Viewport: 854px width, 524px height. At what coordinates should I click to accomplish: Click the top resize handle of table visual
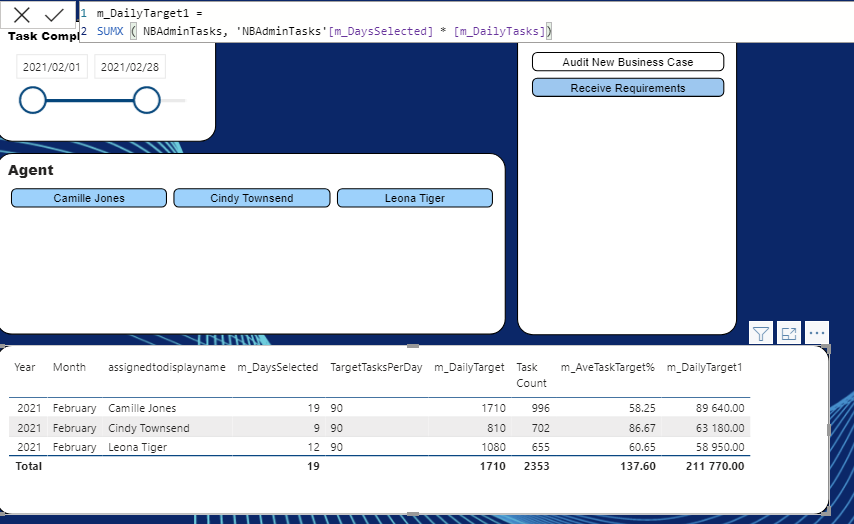(413, 346)
